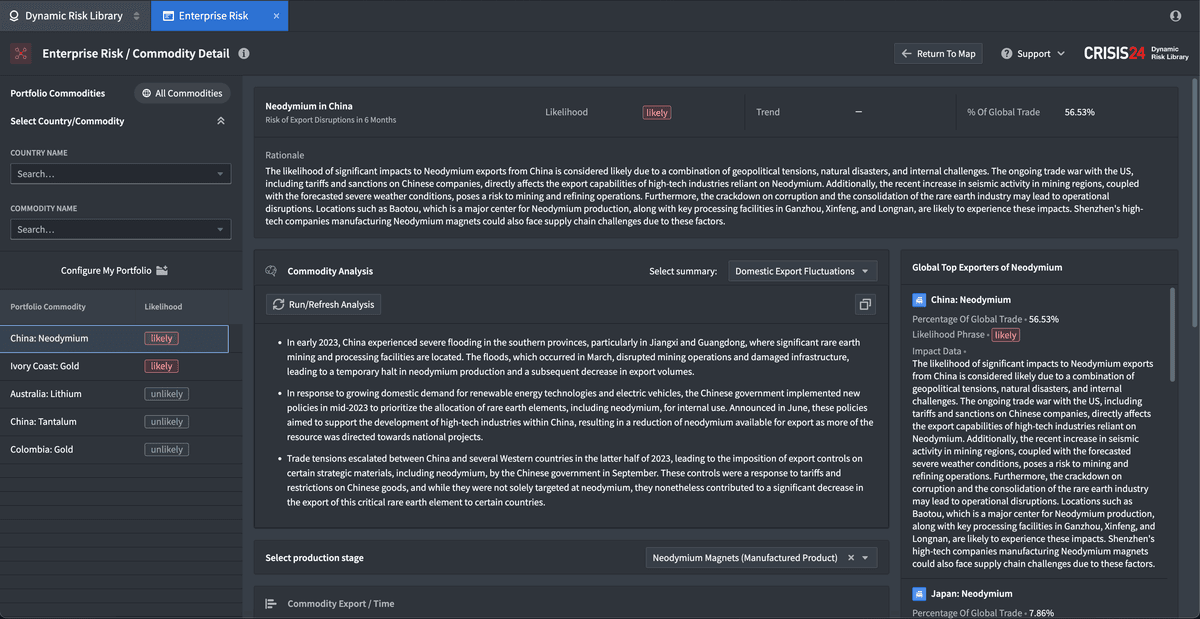Click the Portfolio Commodity column header
The width and height of the screenshot is (1200, 619).
tap(48, 307)
